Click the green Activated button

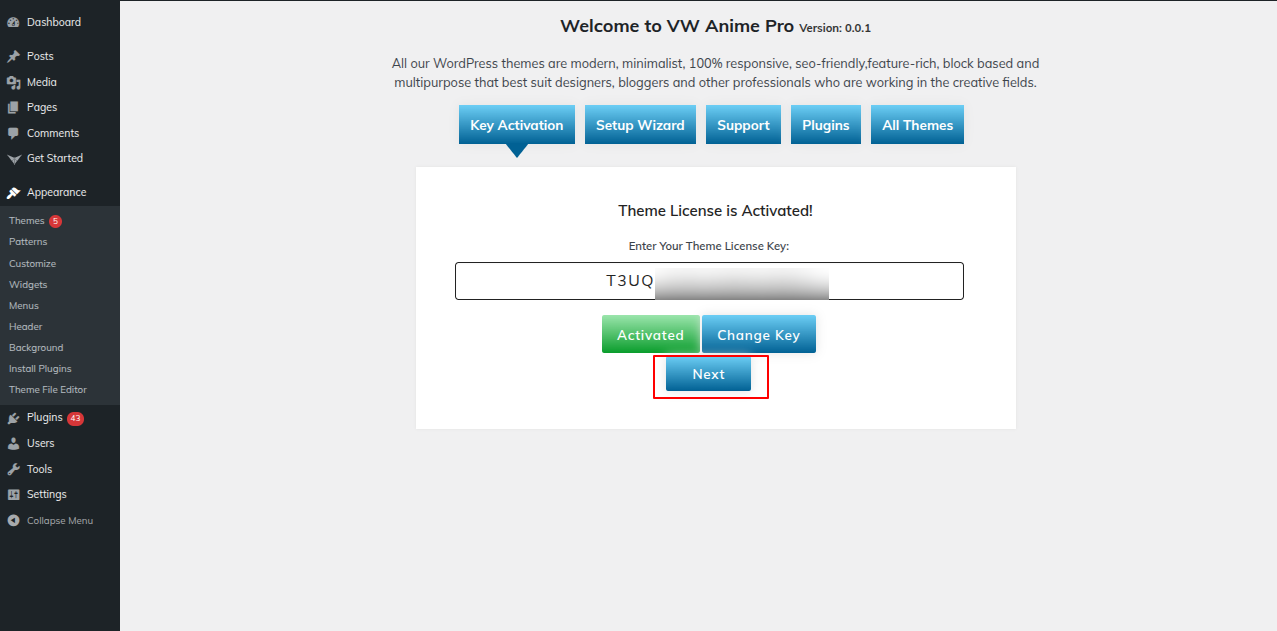[650, 335]
